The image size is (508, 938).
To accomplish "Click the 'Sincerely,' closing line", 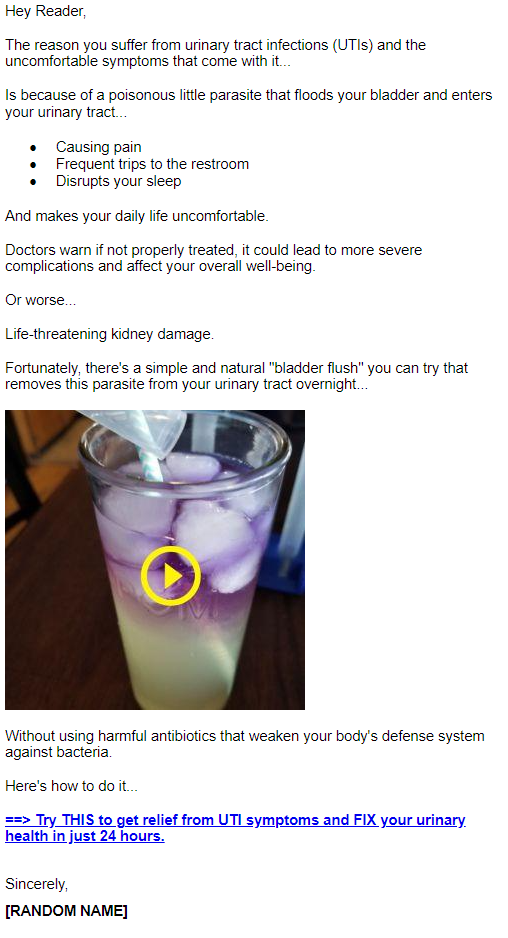I will point(36,884).
